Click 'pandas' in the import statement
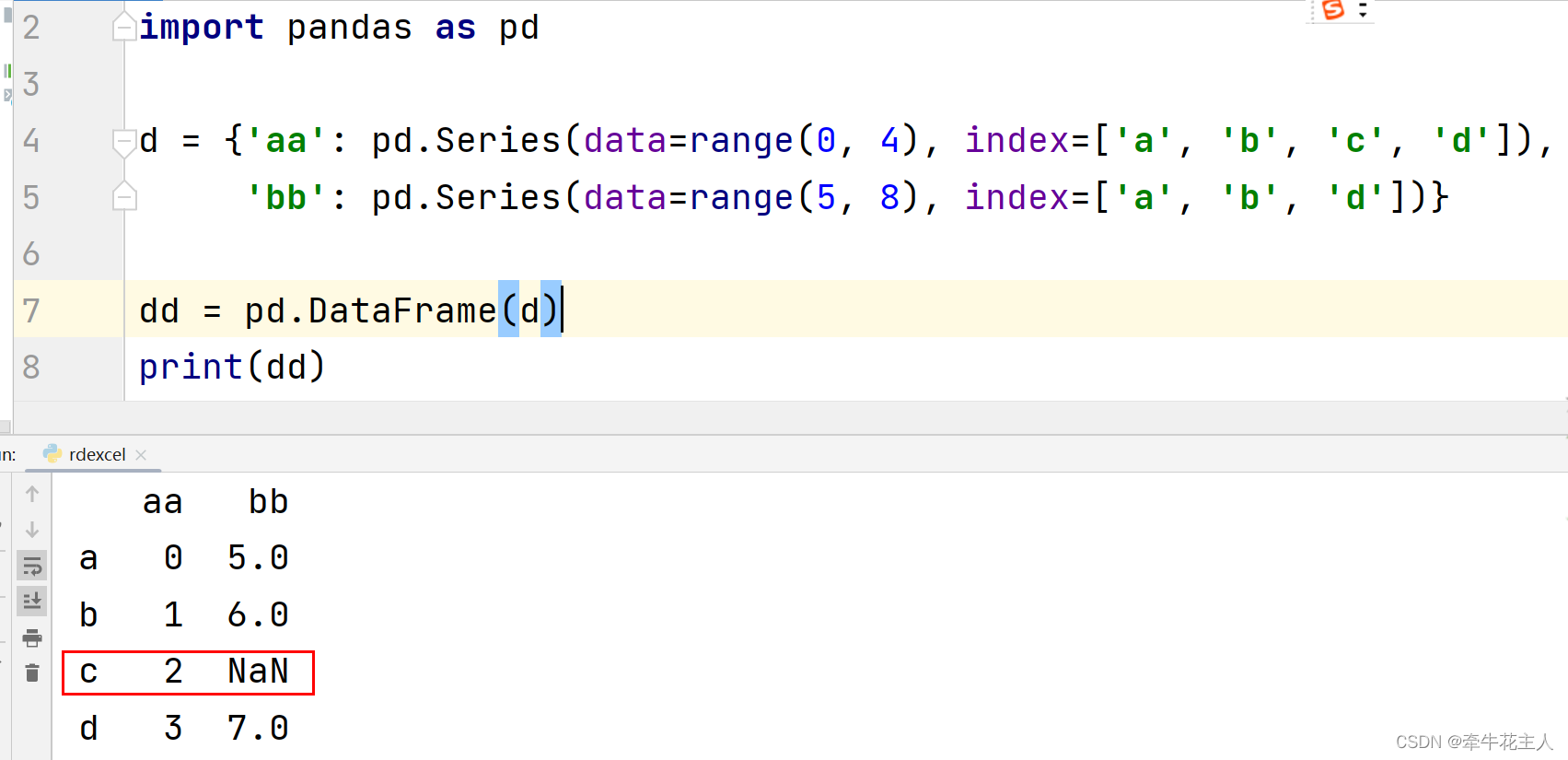Image resolution: width=1568 pixels, height=760 pixels. (350, 28)
